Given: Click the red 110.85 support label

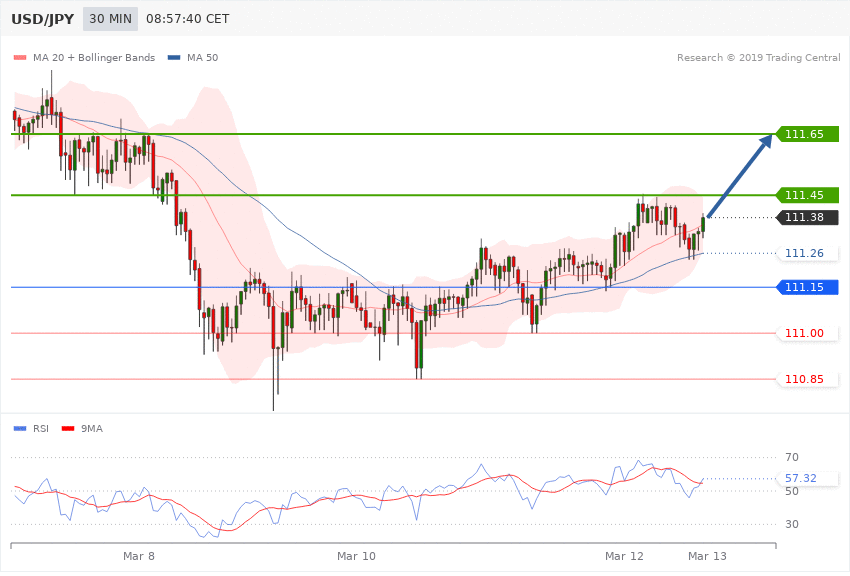Looking at the screenshot, I should [808, 379].
